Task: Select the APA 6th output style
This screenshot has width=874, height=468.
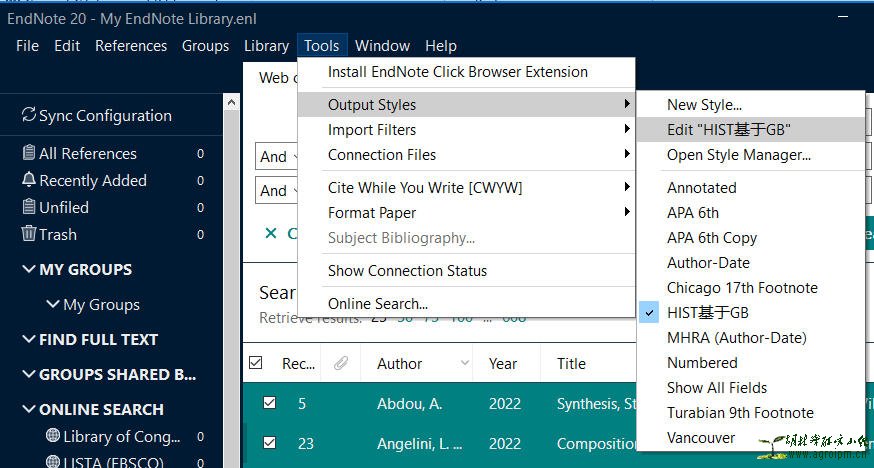Action: click(x=693, y=212)
